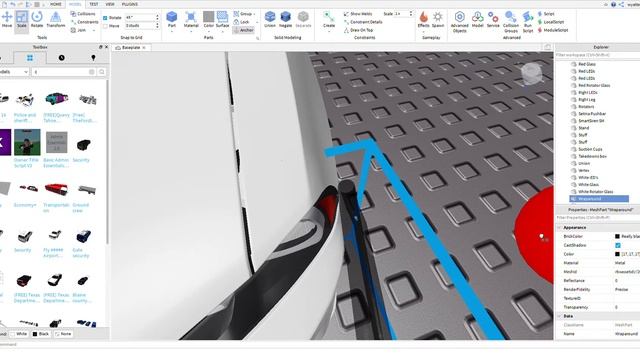Image resolution: width=640 pixels, height=360 pixels.
Task: Toggle the Move snap checkbox
Action: (x=105, y=26)
